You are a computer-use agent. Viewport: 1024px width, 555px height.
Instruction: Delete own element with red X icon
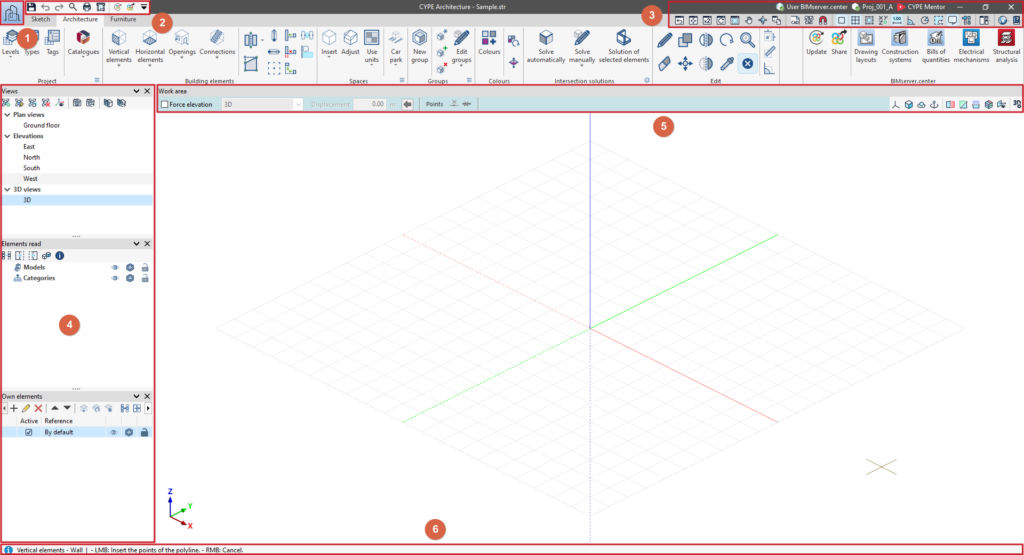coord(38,409)
